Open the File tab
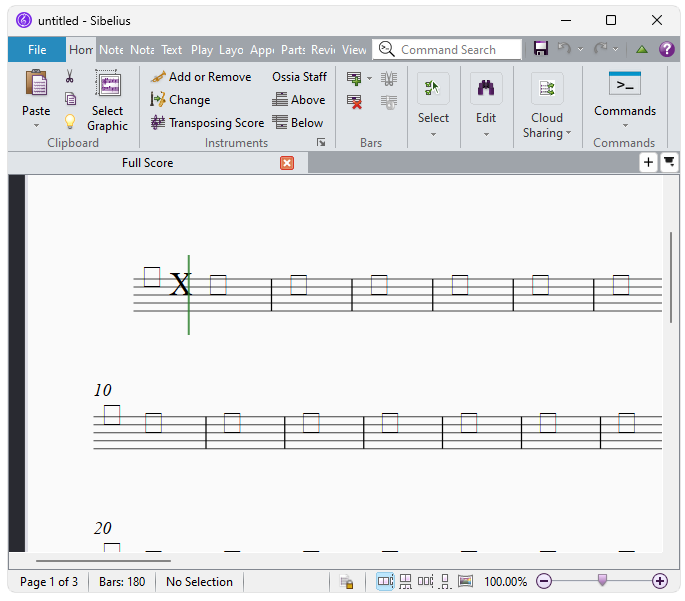 [37, 50]
